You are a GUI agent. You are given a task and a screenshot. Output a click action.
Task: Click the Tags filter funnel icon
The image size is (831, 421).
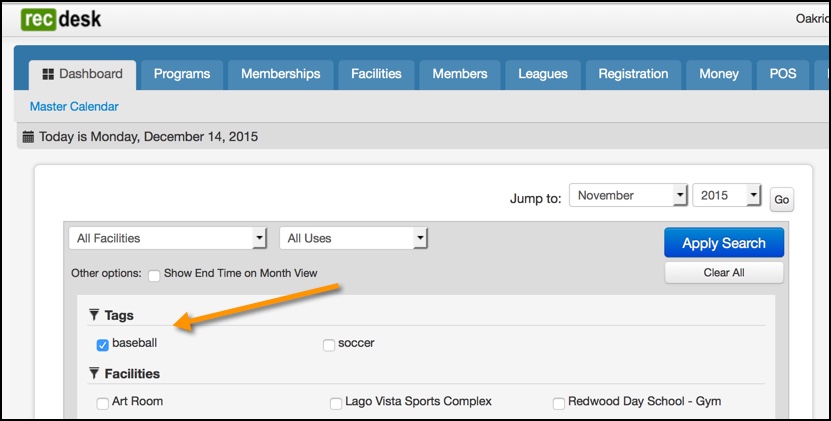coord(94,315)
